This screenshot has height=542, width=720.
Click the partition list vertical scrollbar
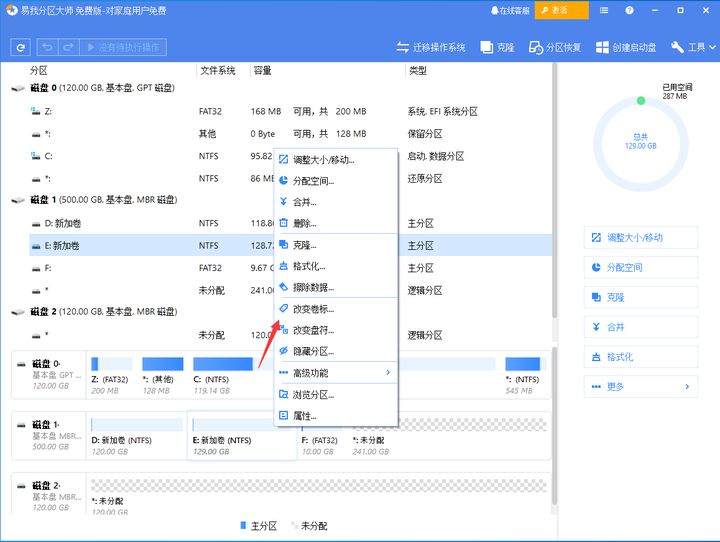coord(555,191)
